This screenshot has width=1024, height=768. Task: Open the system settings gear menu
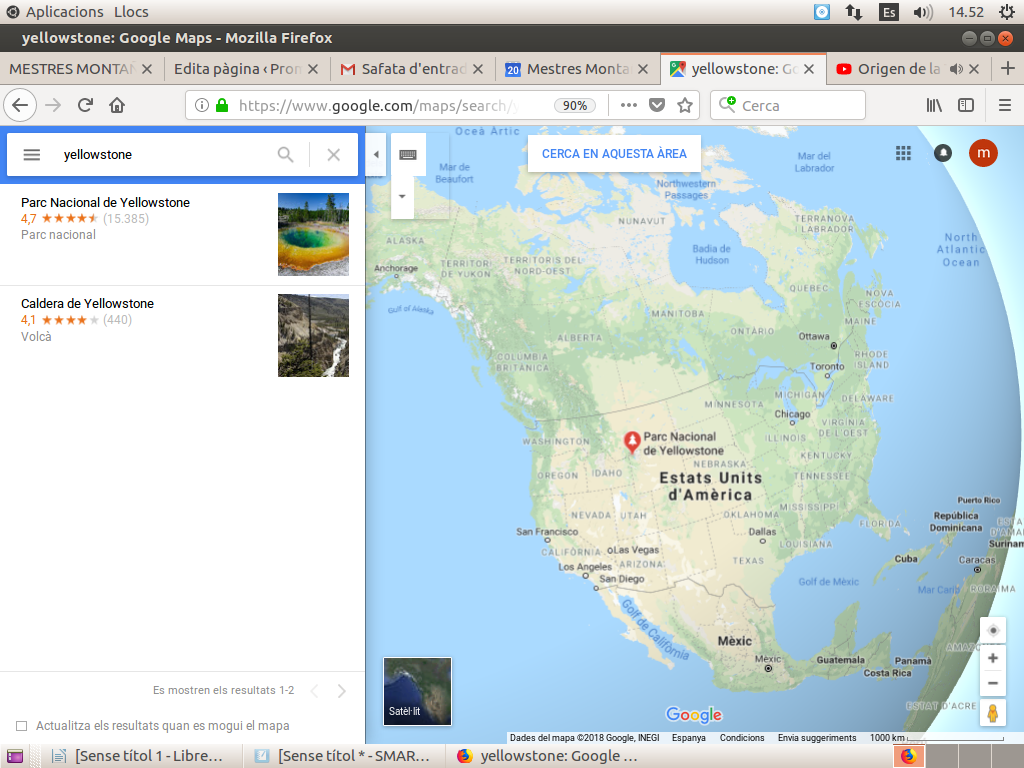click(1006, 12)
